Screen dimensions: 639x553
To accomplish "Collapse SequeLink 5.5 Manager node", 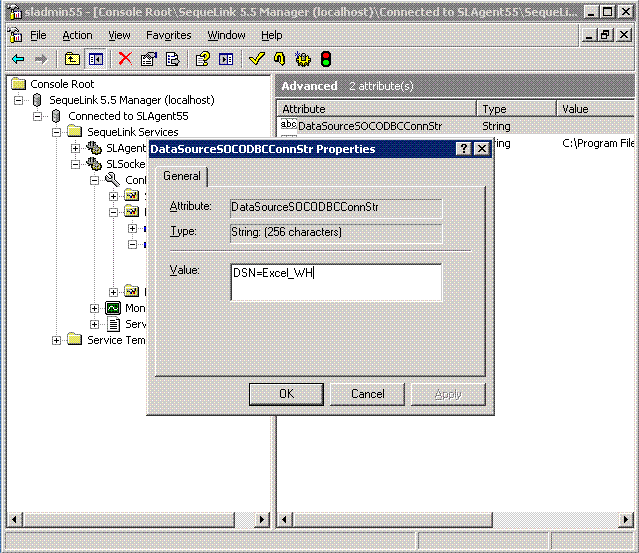I will click(x=18, y=100).
